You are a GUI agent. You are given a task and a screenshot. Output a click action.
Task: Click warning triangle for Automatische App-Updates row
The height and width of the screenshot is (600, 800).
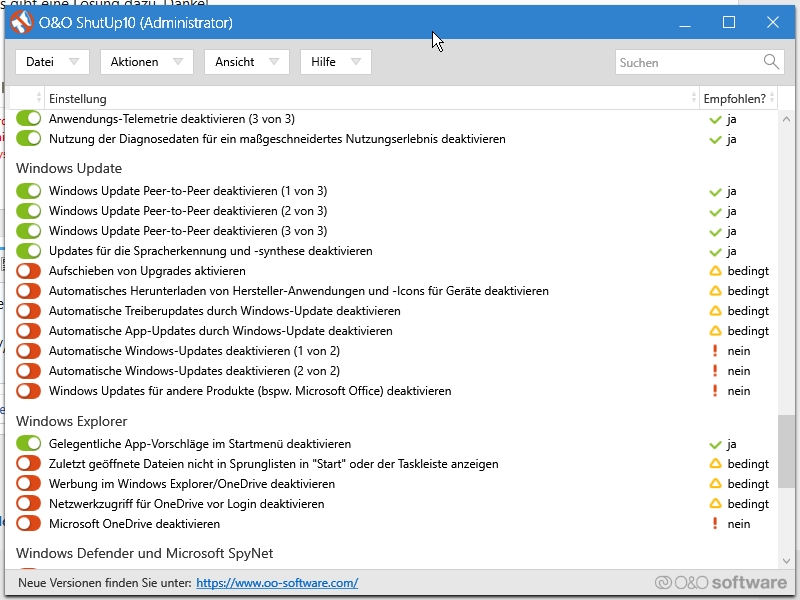tap(715, 331)
